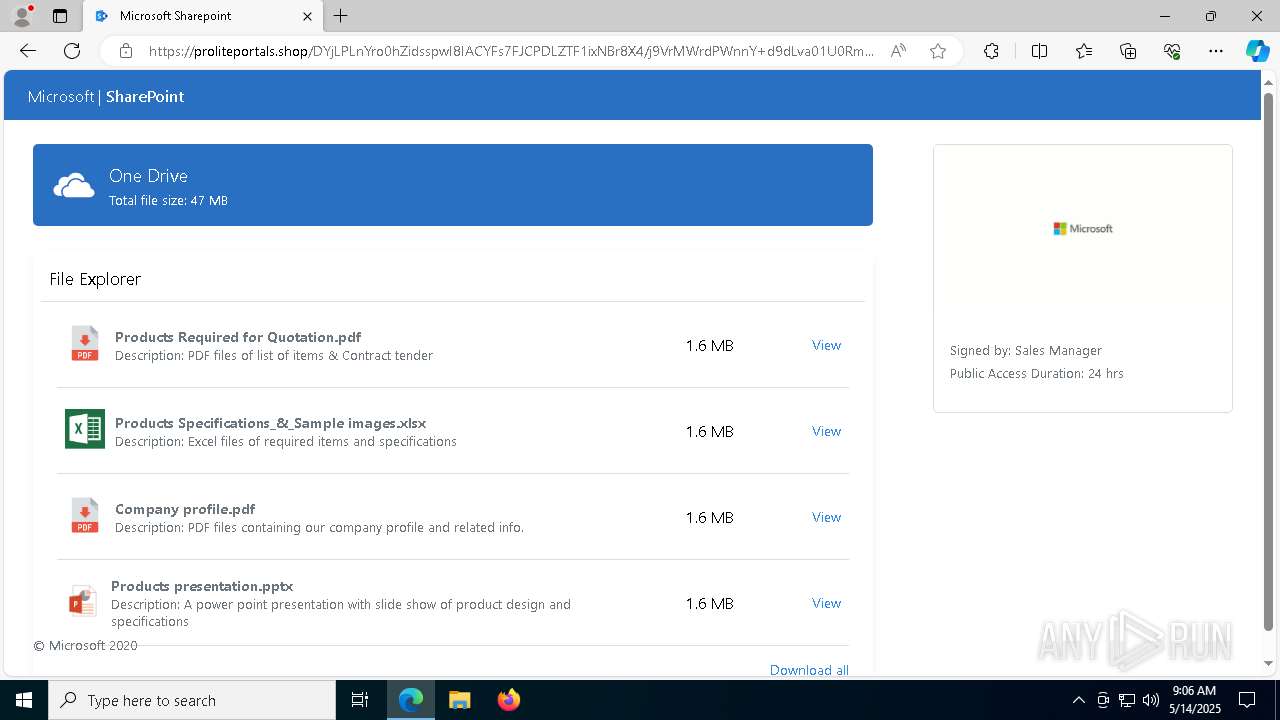Image resolution: width=1280 pixels, height=720 pixels.
Task: Open a new tab with plus
Action: [341, 16]
